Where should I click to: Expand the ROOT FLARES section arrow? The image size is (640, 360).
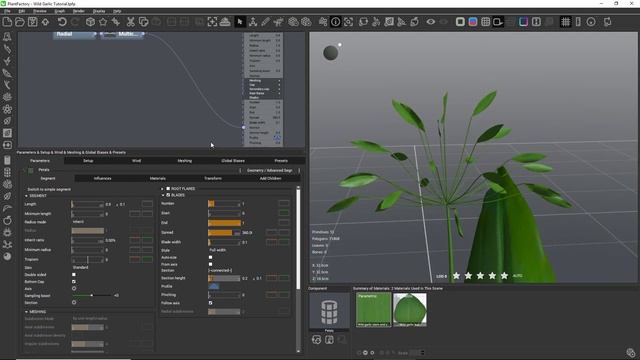[162, 189]
